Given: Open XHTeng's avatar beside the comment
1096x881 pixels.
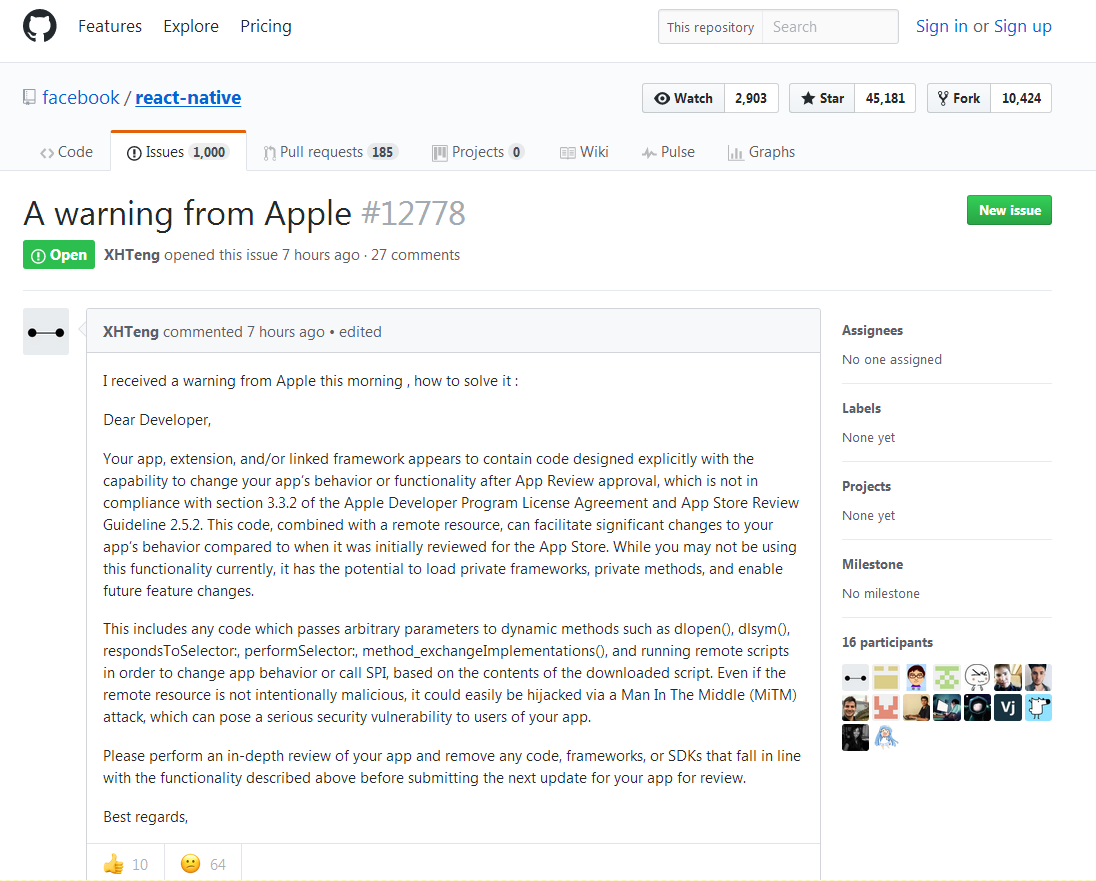Looking at the screenshot, I should coord(46,331).
